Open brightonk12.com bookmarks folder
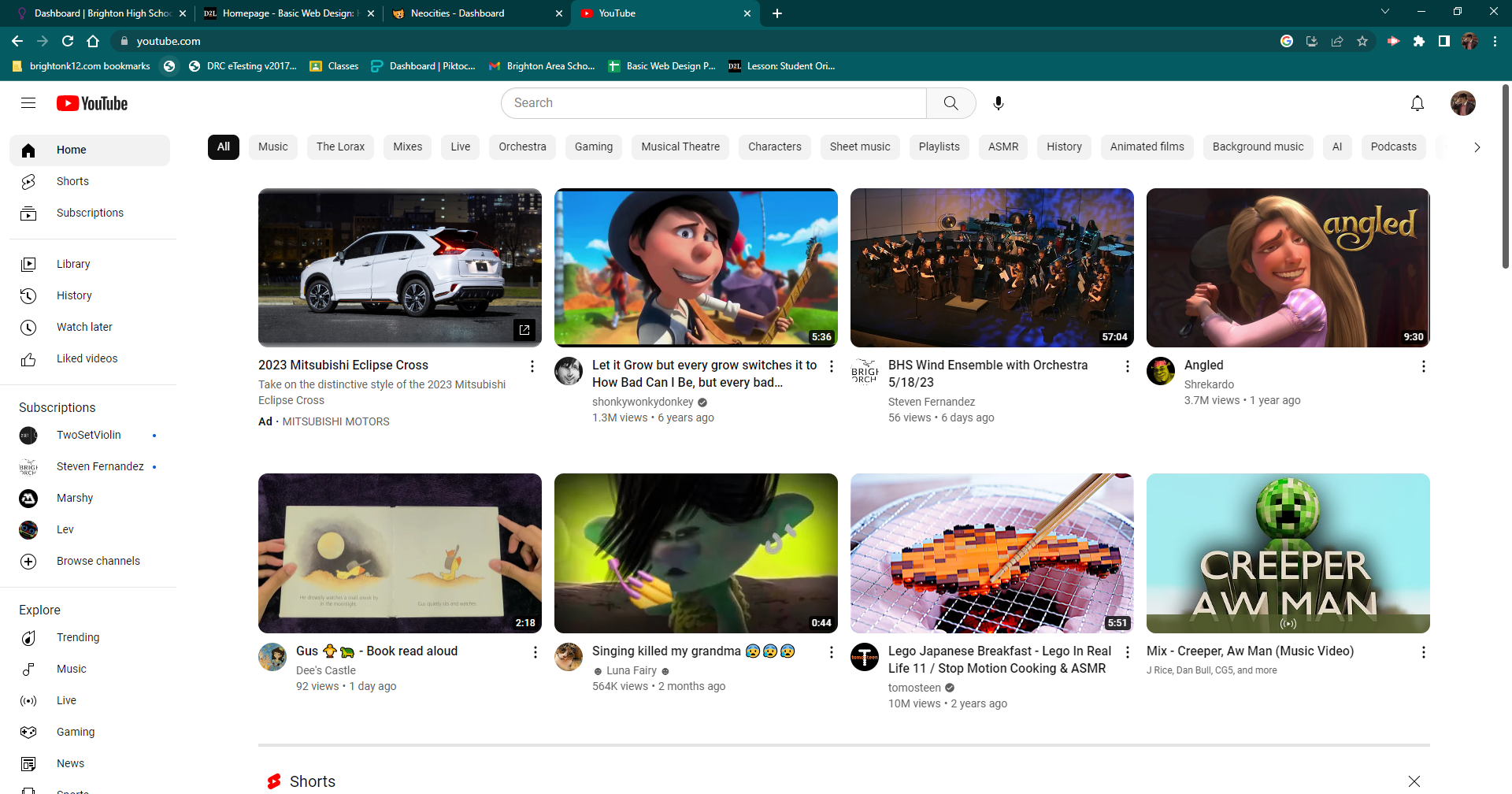 81,66
